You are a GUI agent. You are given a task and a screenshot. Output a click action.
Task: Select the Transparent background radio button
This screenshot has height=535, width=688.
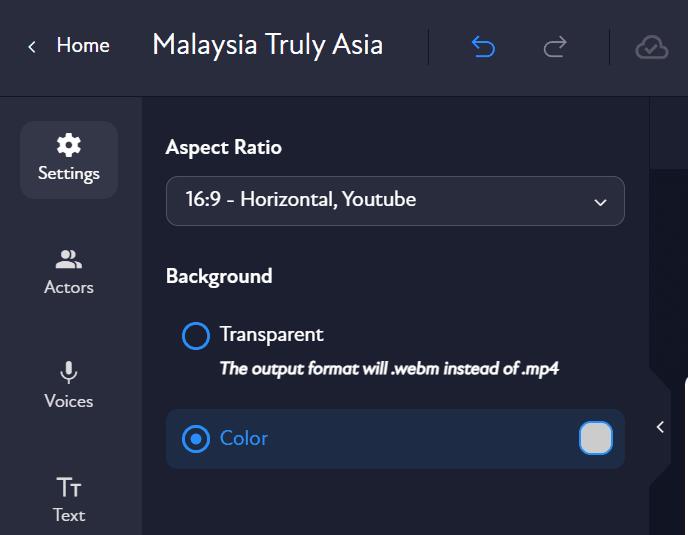click(196, 335)
